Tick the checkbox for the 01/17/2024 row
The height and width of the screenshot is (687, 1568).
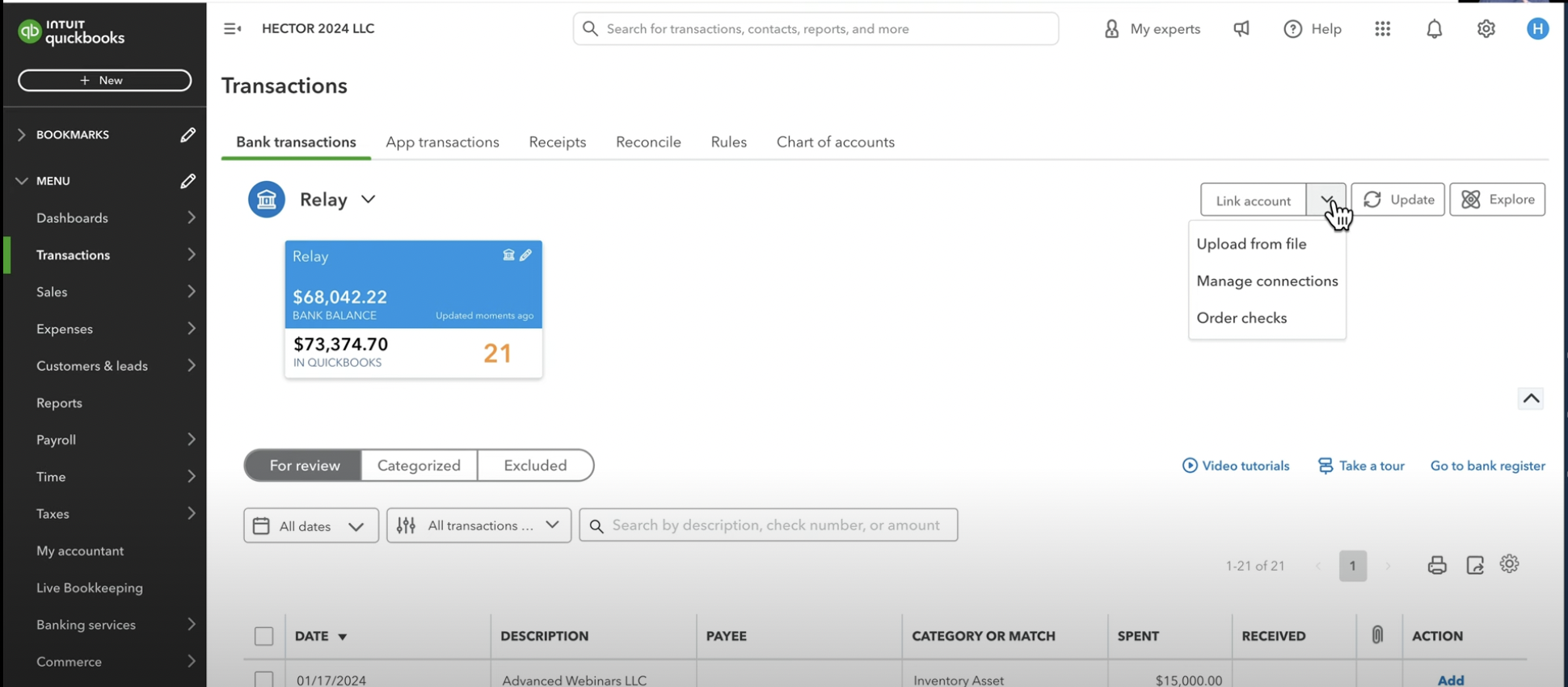(x=263, y=680)
